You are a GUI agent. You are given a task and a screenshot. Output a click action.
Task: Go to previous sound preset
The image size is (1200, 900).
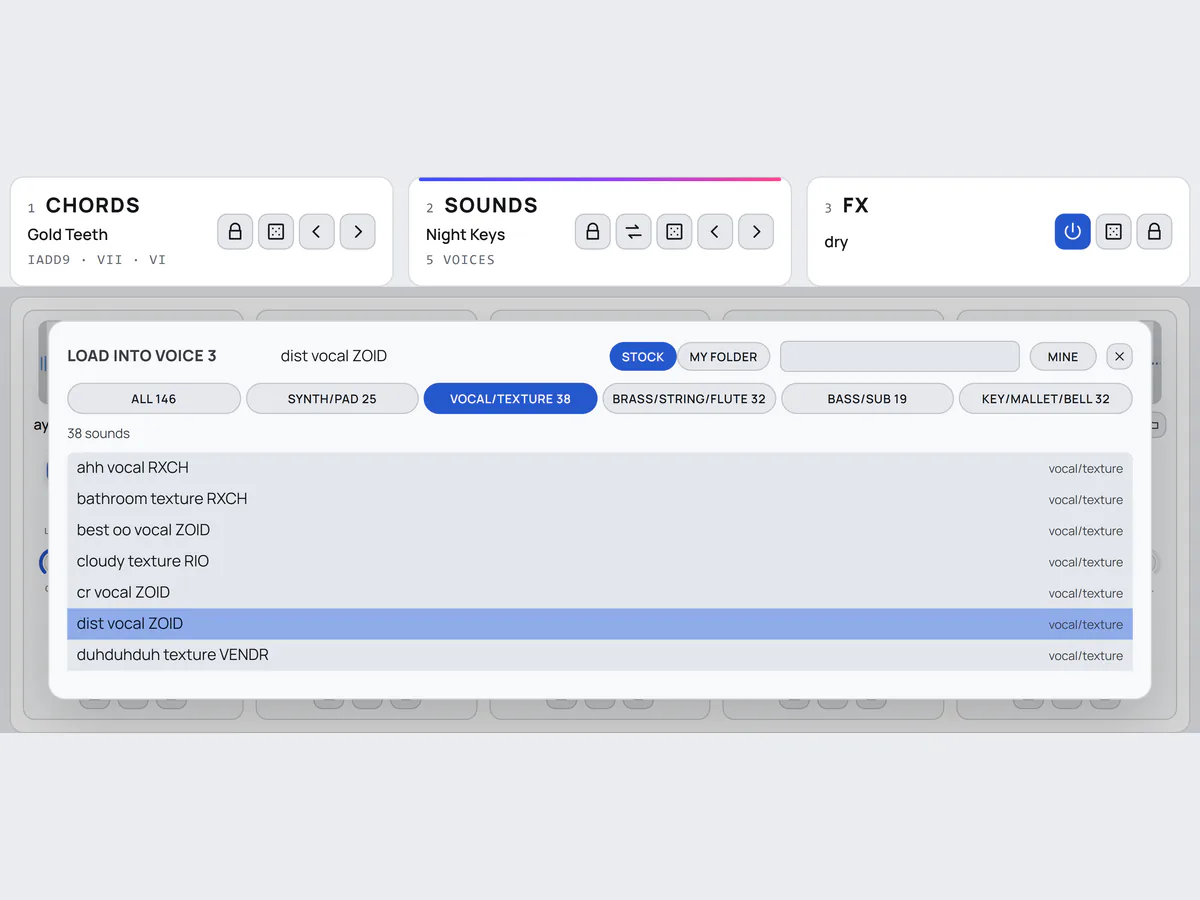715,232
